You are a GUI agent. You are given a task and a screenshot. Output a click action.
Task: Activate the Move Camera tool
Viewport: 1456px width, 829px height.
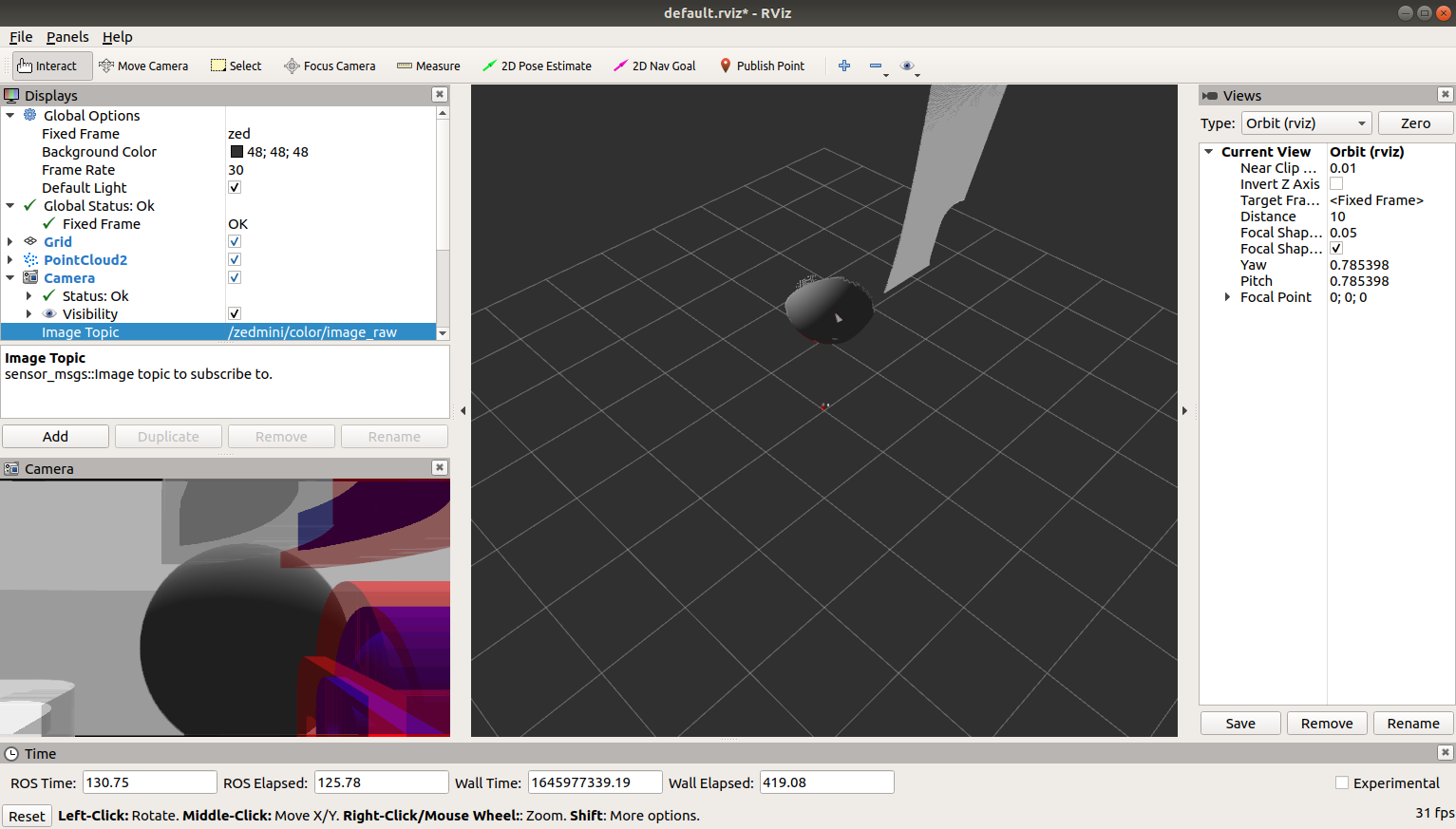pyautogui.click(x=143, y=66)
